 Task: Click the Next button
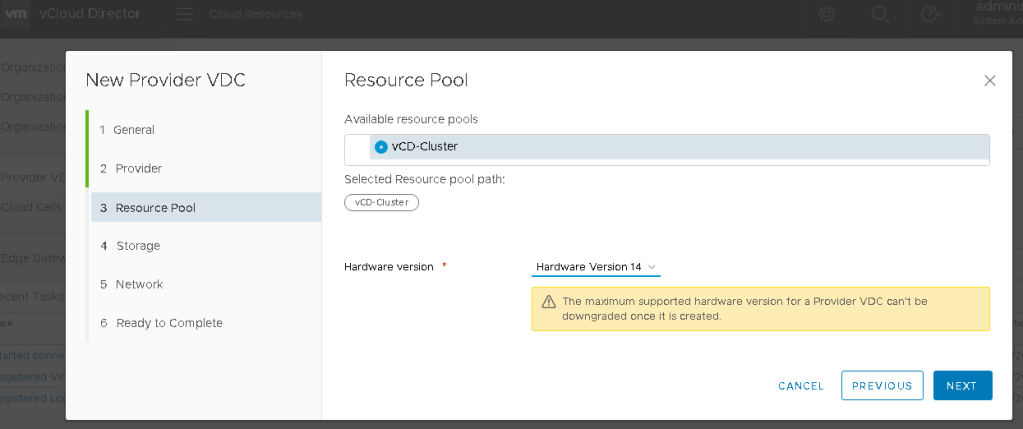coord(961,386)
